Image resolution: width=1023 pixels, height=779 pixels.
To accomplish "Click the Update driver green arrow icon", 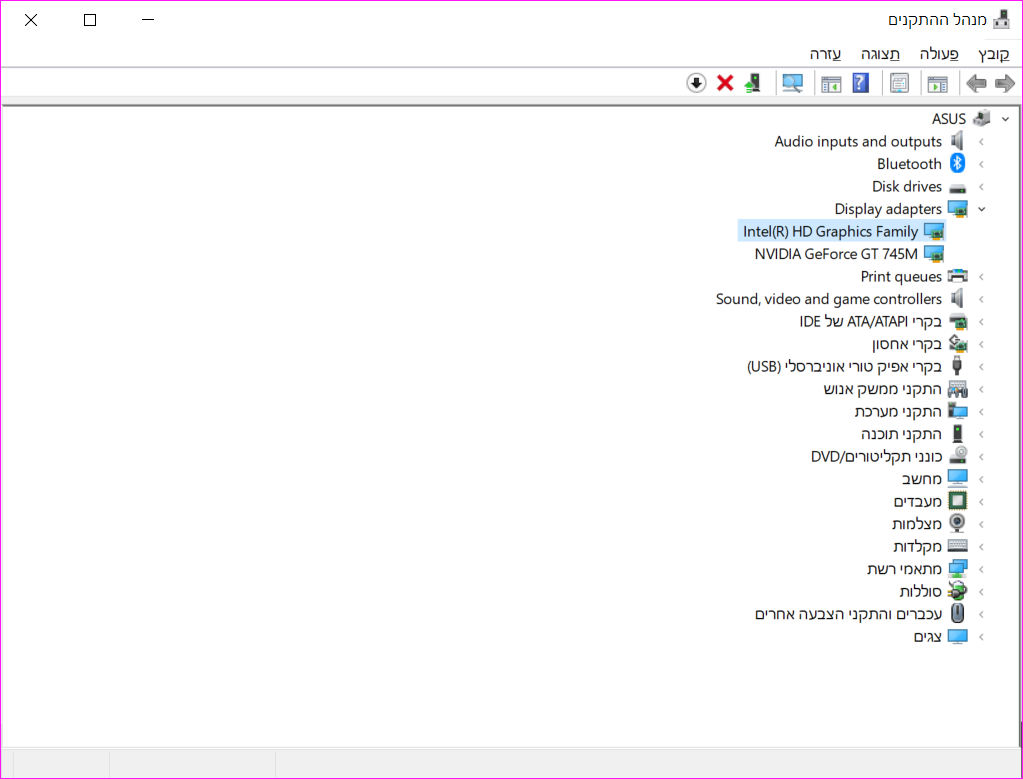I will [752, 83].
